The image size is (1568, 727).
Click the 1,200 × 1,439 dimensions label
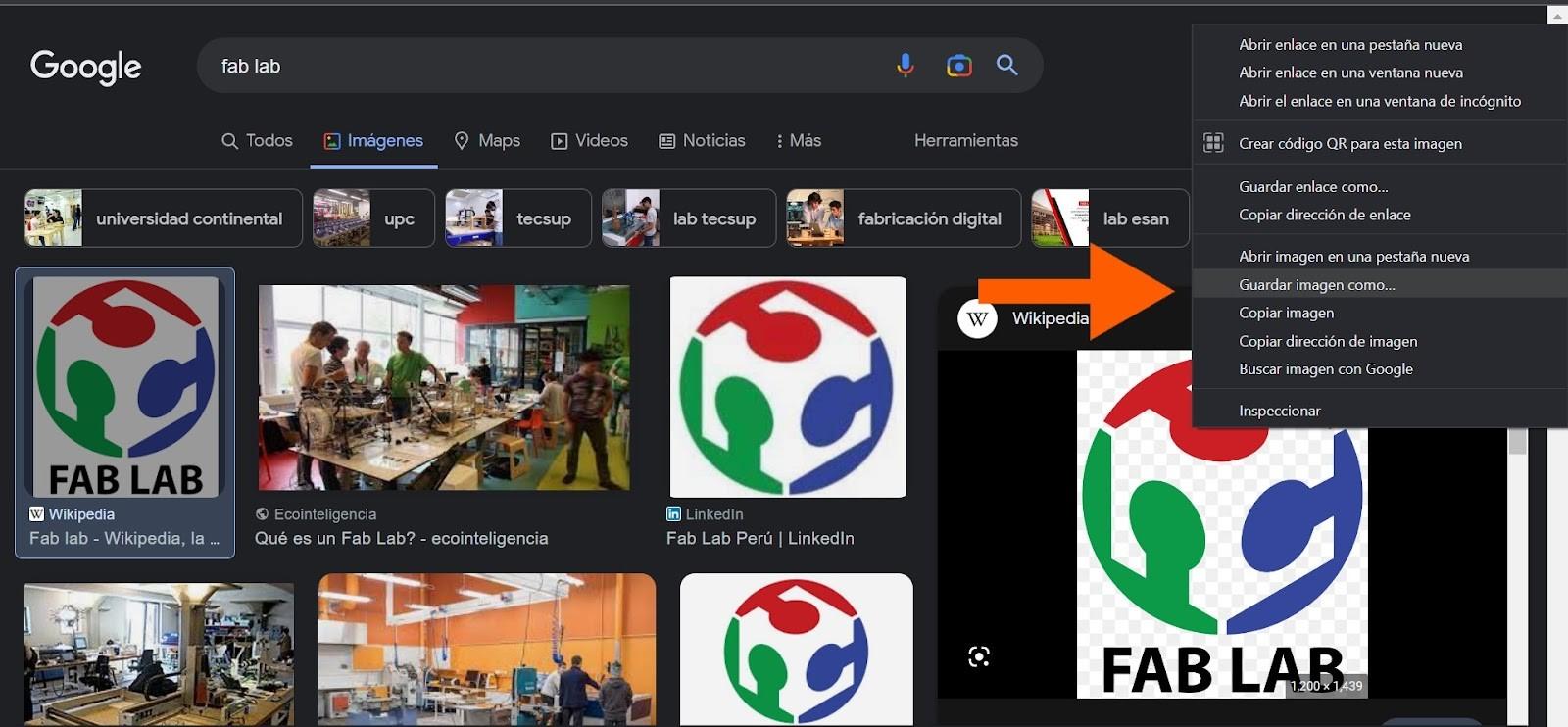pos(1327,686)
